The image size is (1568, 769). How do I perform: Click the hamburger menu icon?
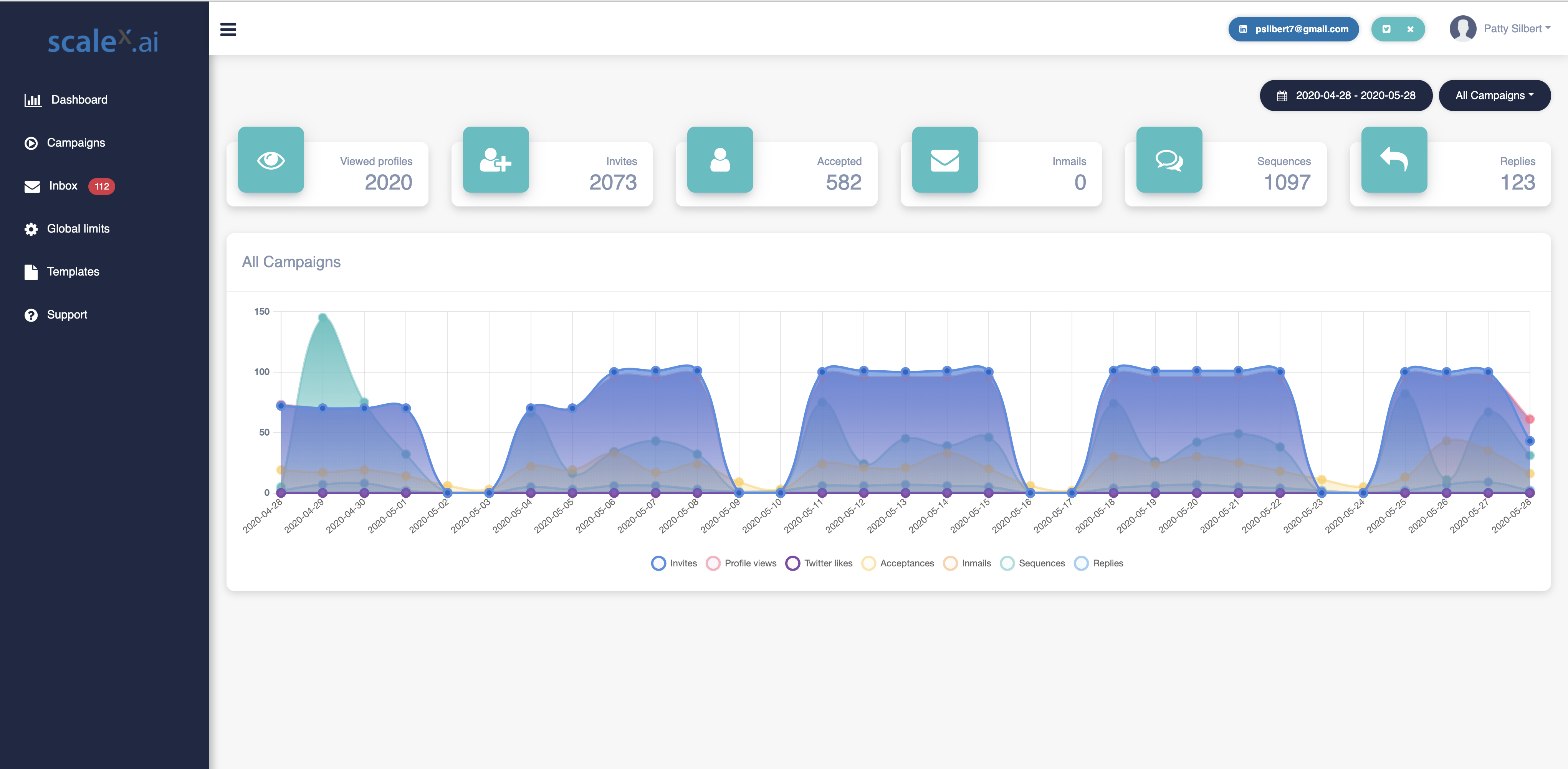coord(228,29)
